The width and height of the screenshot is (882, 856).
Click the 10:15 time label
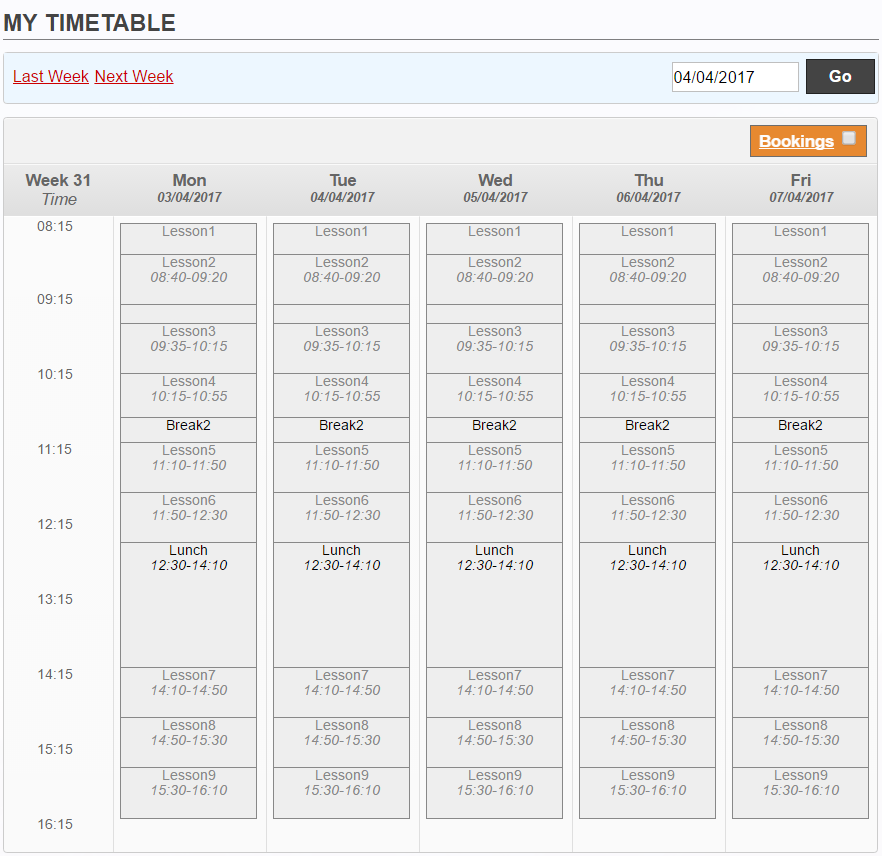55,374
